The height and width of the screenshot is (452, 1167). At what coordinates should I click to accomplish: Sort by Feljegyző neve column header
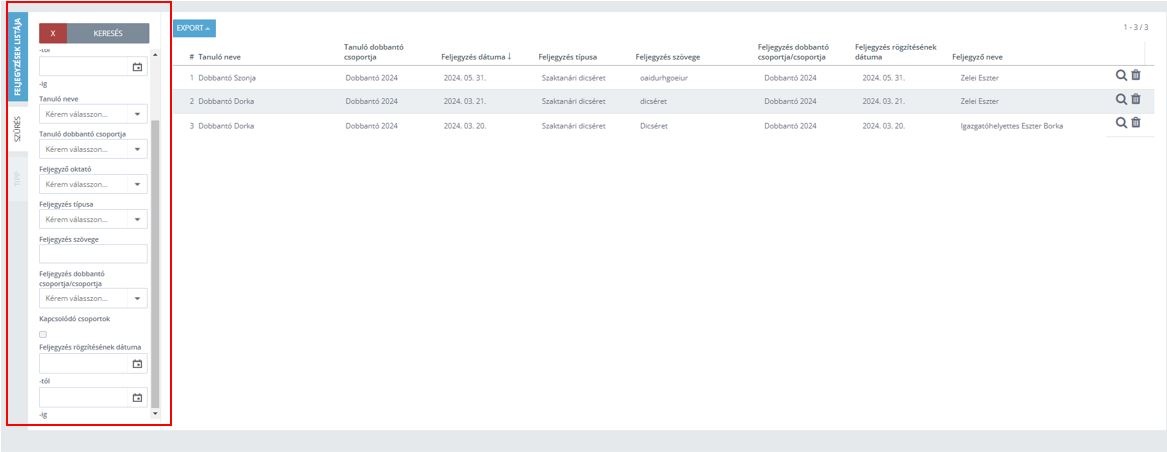pyautogui.click(x=977, y=57)
